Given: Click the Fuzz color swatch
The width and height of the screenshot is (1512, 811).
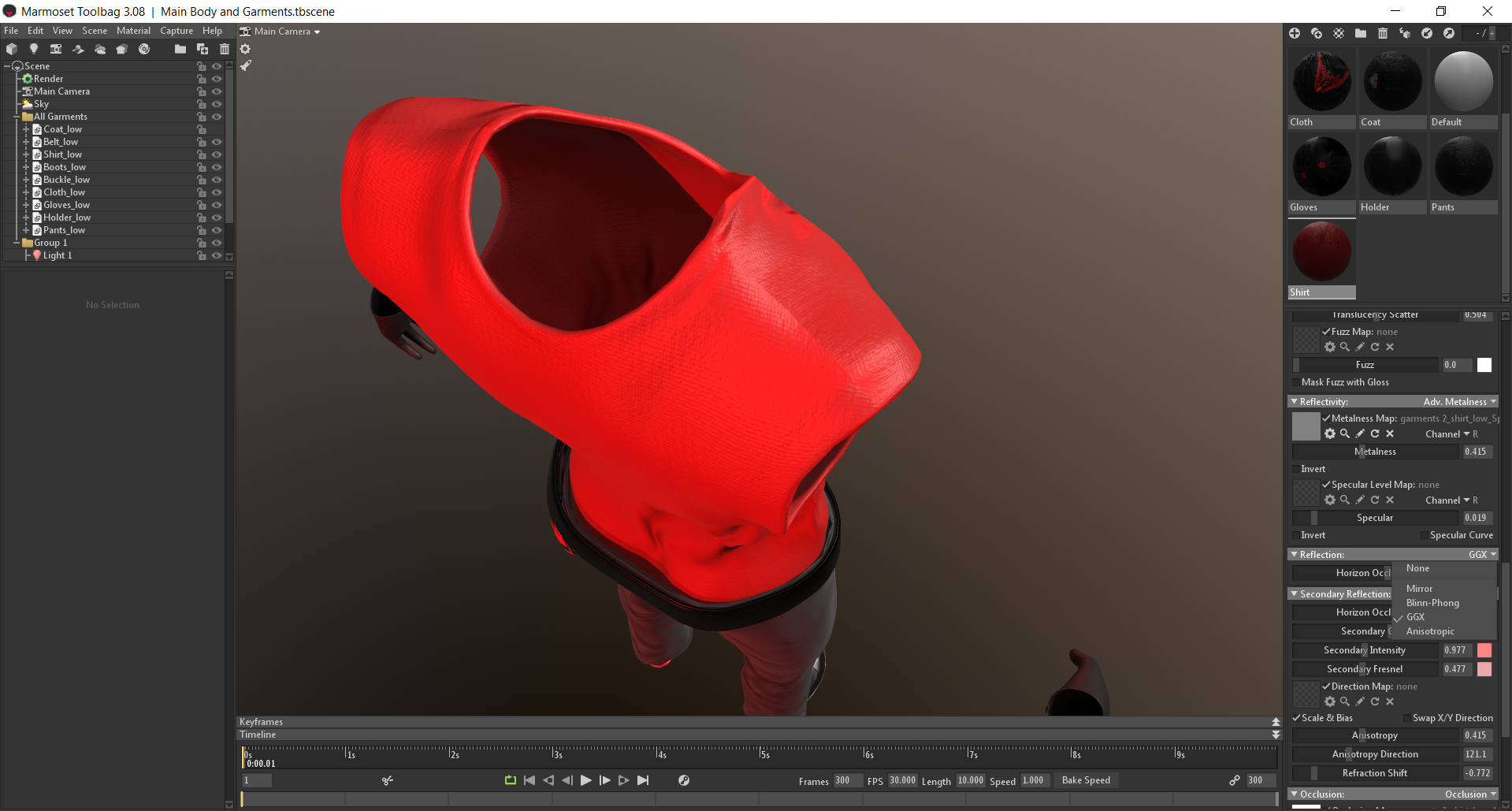Looking at the screenshot, I should (x=1484, y=365).
